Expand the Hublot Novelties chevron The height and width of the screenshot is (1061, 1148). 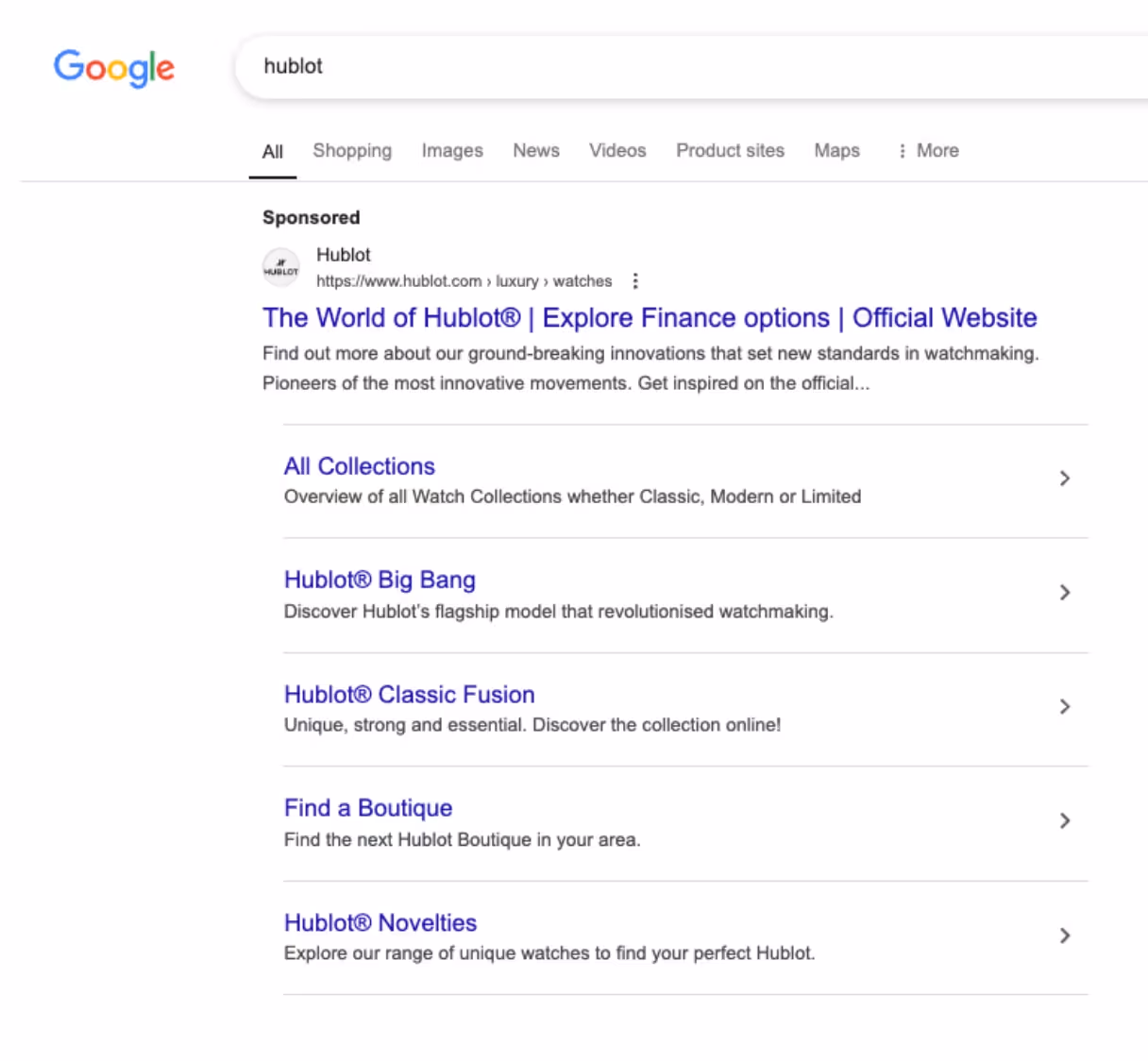(1065, 935)
